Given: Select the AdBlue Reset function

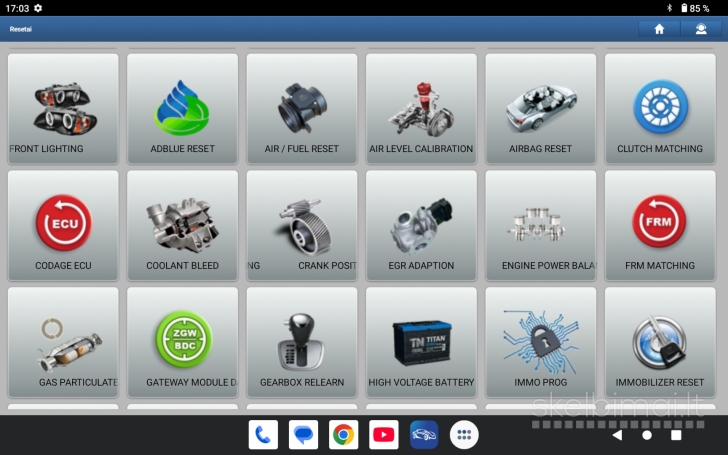Looking at the screenshot, I should click(x=182, y=109).
